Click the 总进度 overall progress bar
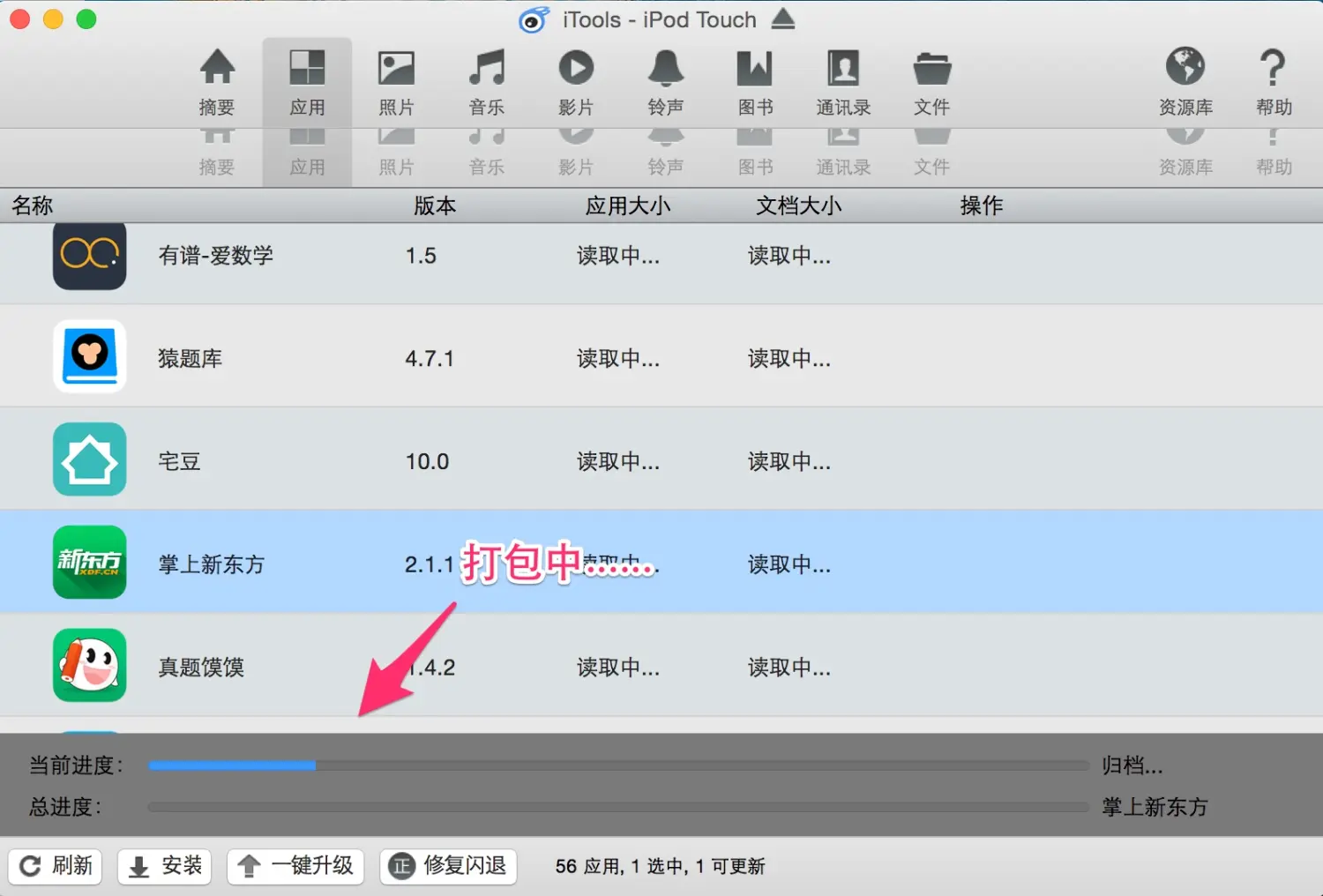 619,807
